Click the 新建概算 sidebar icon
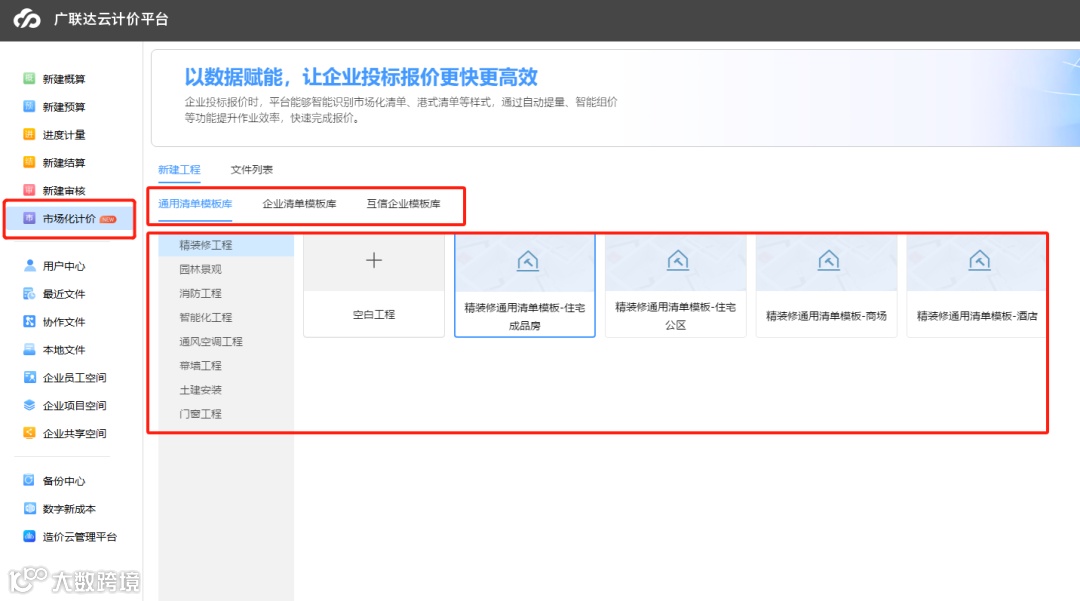1080x601 pixels. (29, 78)
